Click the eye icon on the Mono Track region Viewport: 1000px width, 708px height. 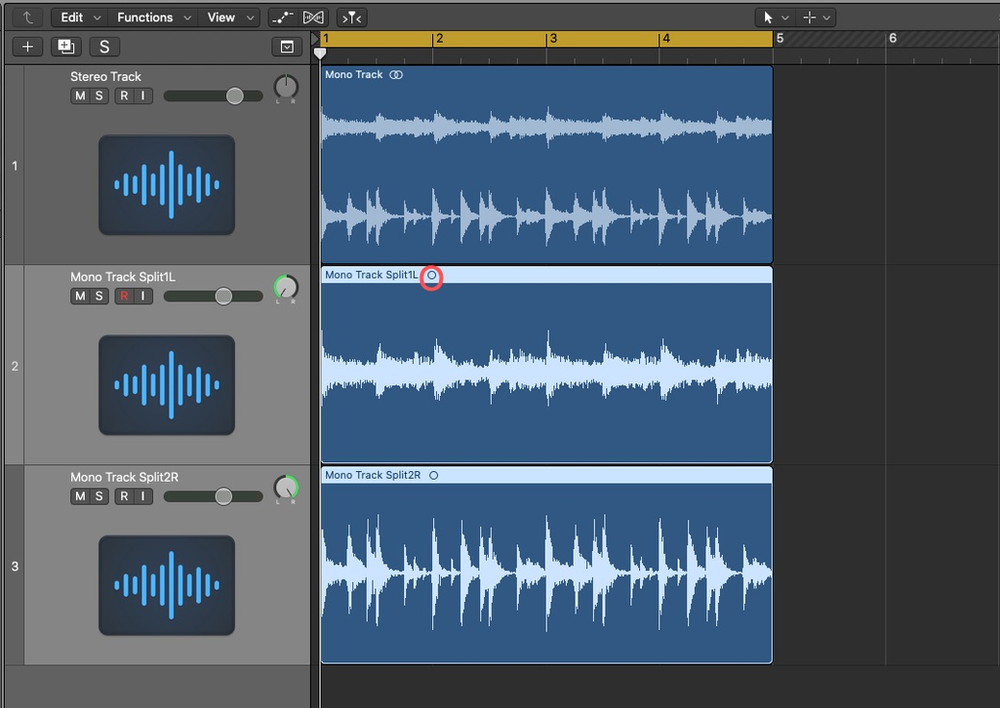[x=395, y=74]
